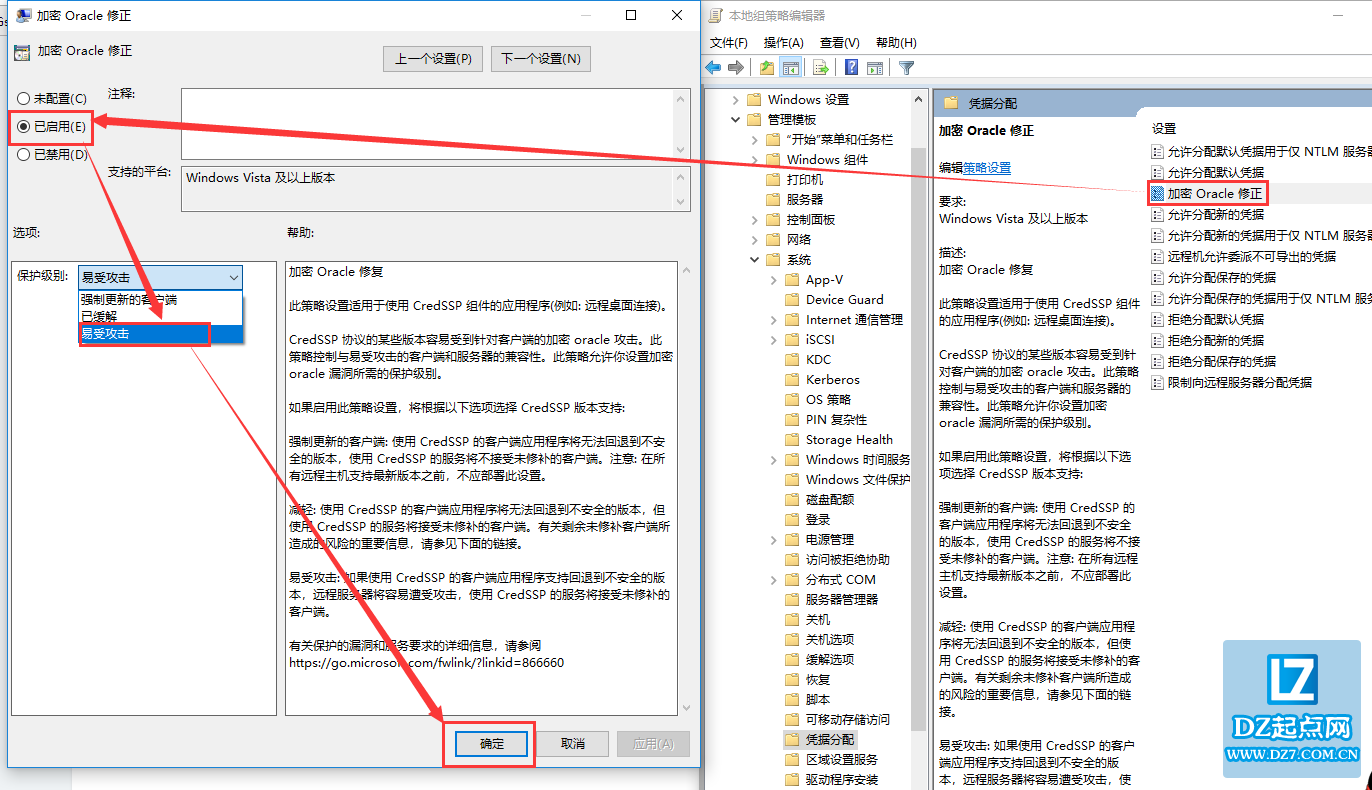Choose 已缓解 from the dropdown list
The image size is (1372, 790).
pos(160,316)
